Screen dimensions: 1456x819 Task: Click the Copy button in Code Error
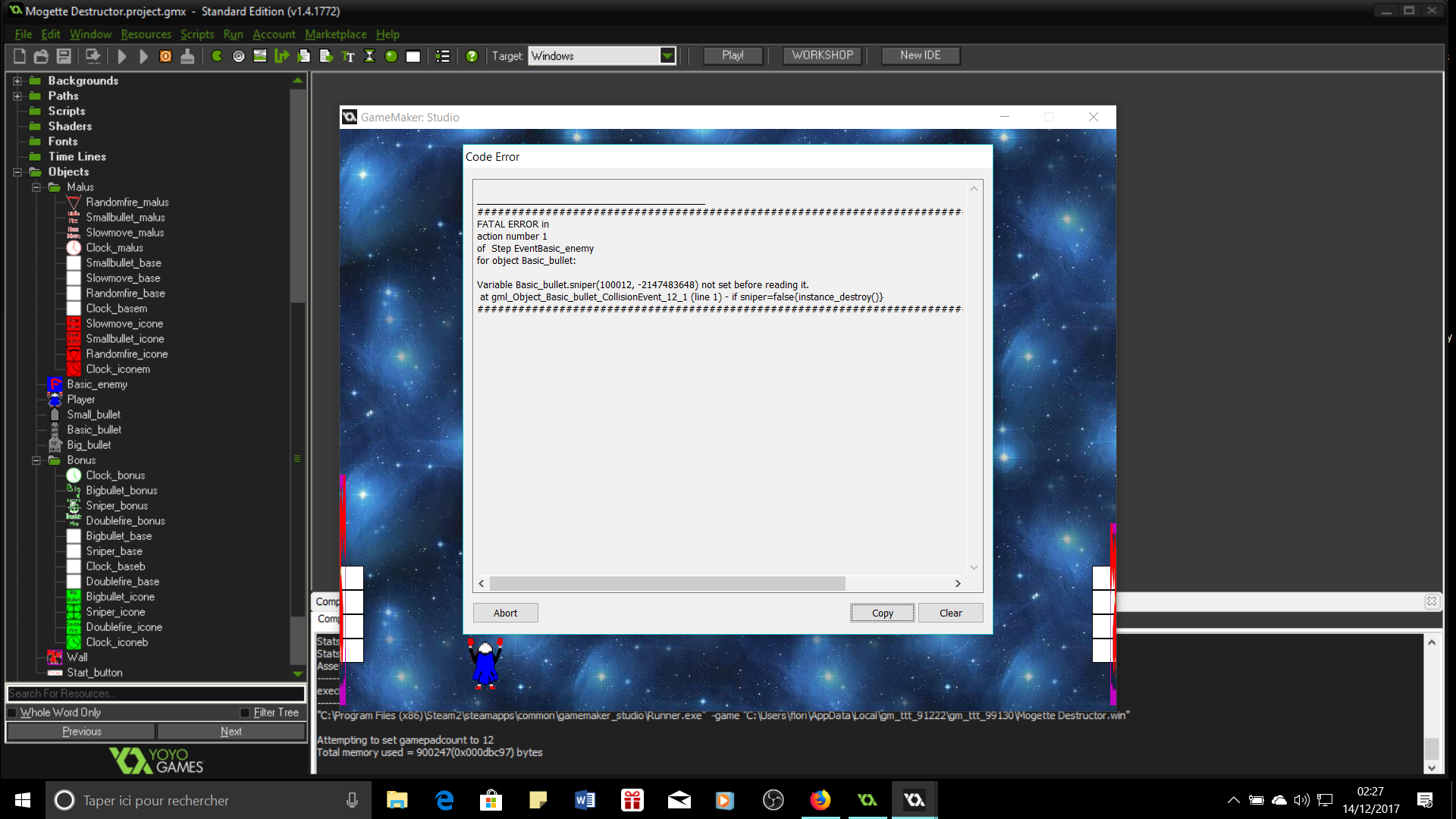click(x=883, y=613)
